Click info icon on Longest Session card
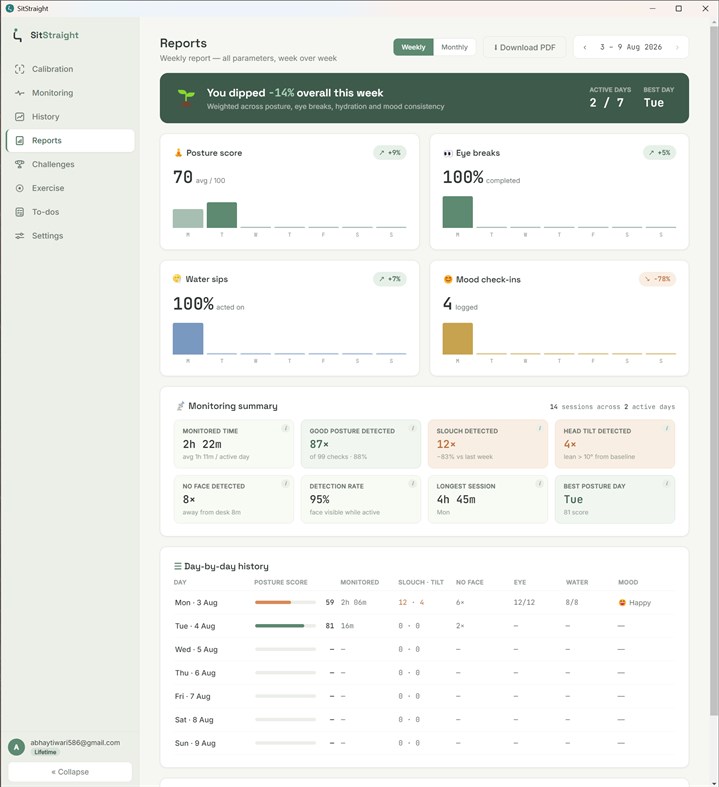This screenshot has width=719, height=787. 539,483
